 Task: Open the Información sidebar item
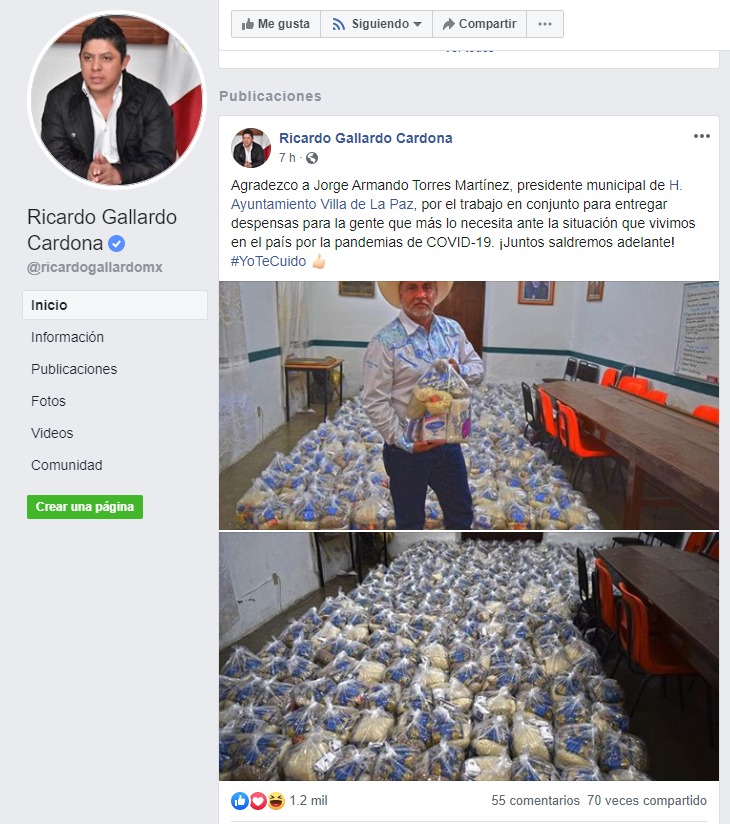pos(67,337)
